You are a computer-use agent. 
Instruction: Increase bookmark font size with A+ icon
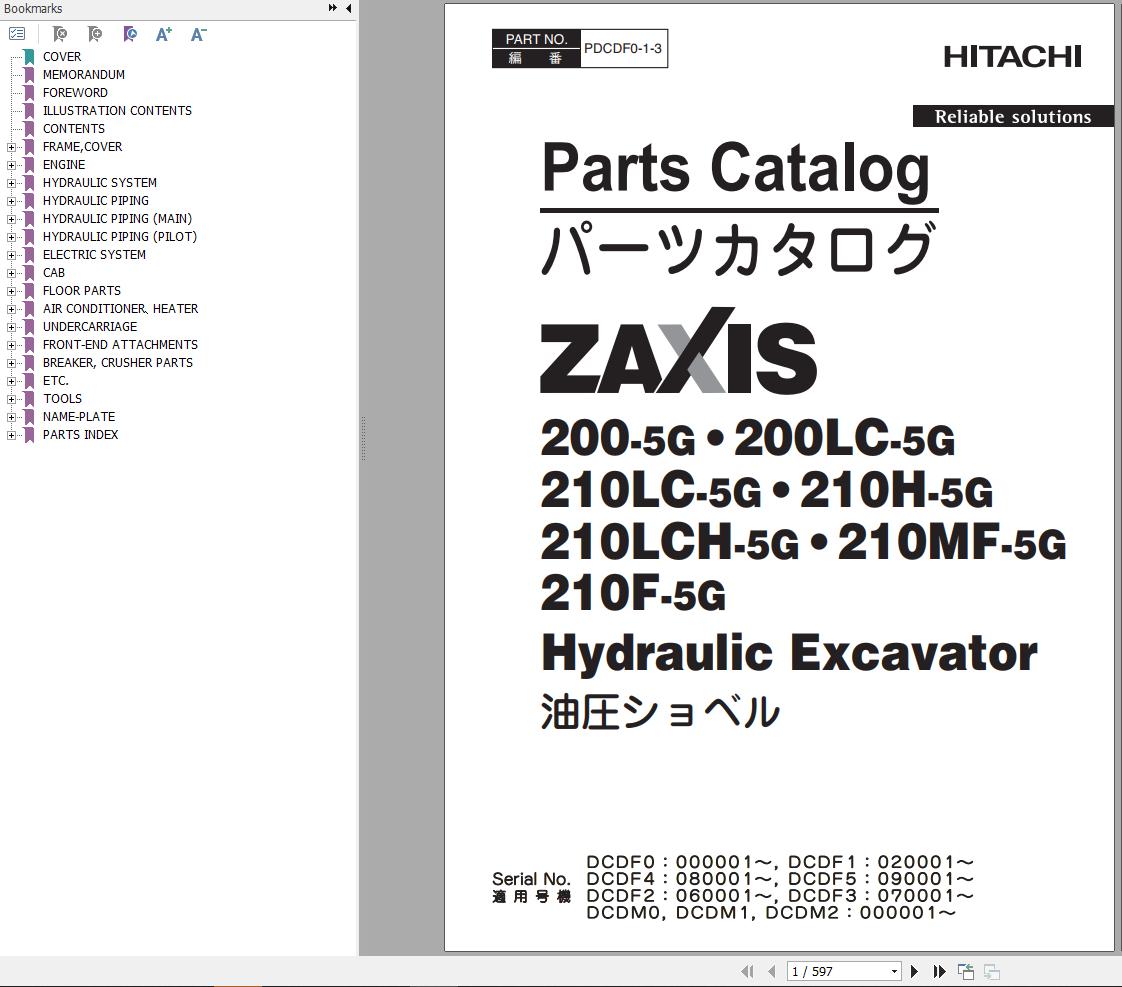pos(164,34)
